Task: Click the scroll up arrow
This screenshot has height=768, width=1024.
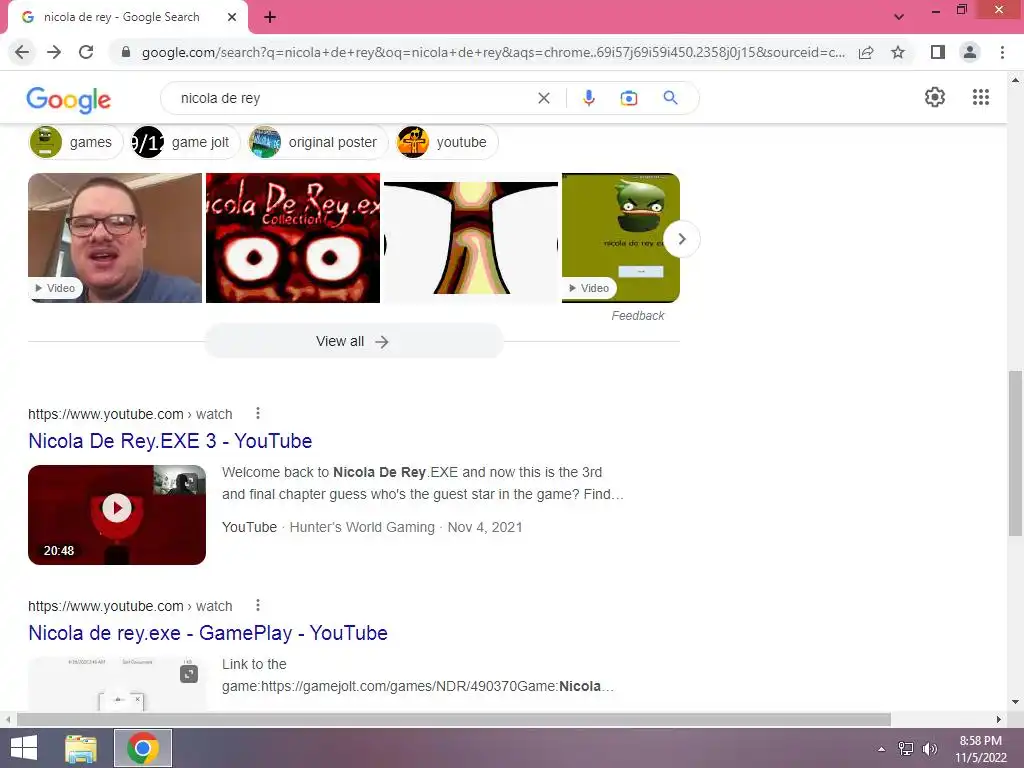Action: point(1015,80)
